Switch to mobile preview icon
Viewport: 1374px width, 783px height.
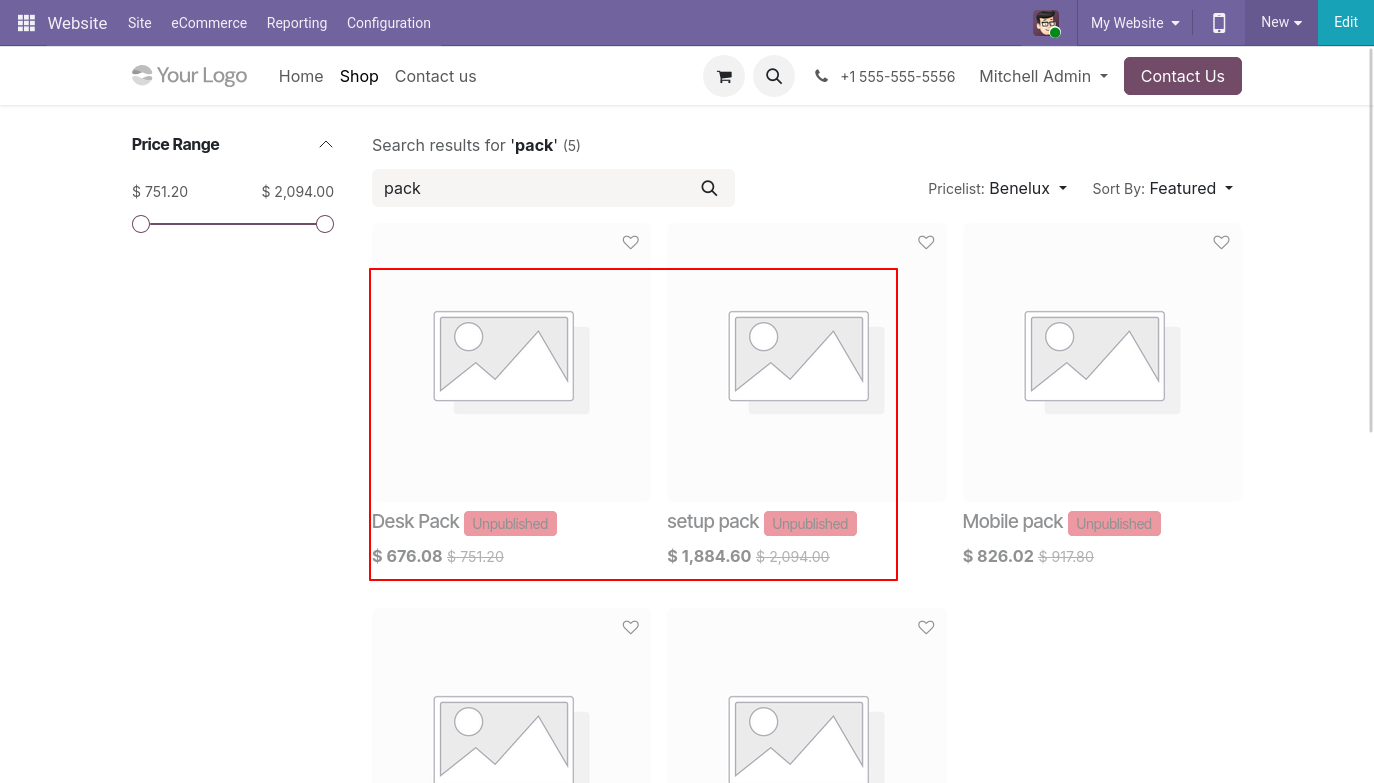1219,23
